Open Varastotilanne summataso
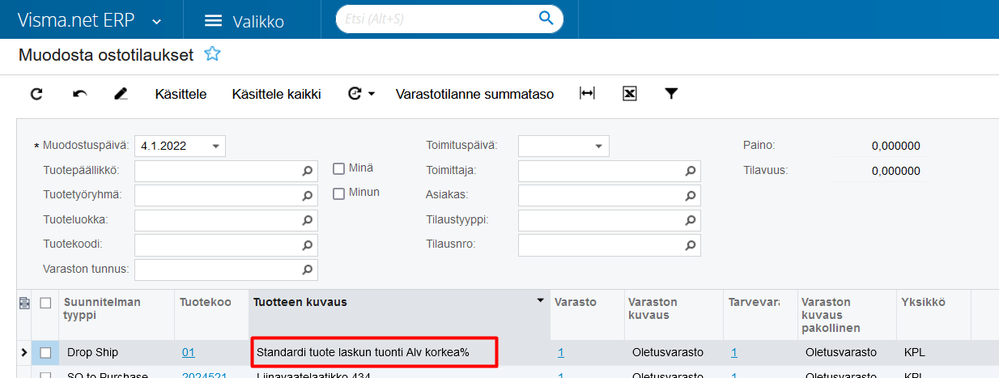This screenshot has height=378, width=999. pyautogui.click(x=475, y=94)
